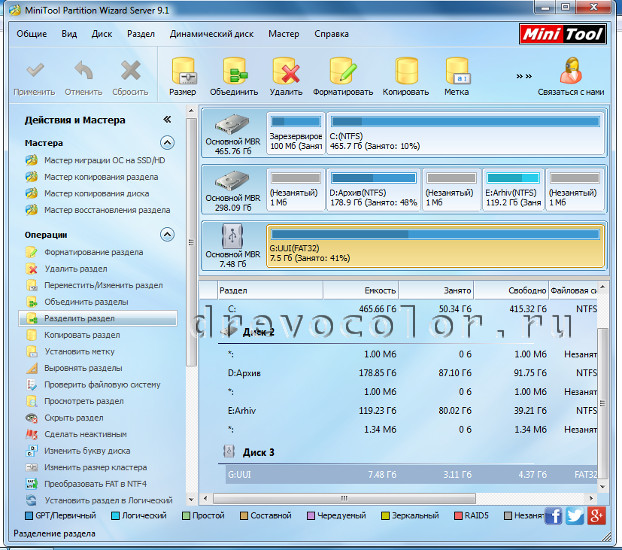Select the D:Архив(NTFS) partition block
This screenshot has width=622, height=550.
[x=373, y=189]
